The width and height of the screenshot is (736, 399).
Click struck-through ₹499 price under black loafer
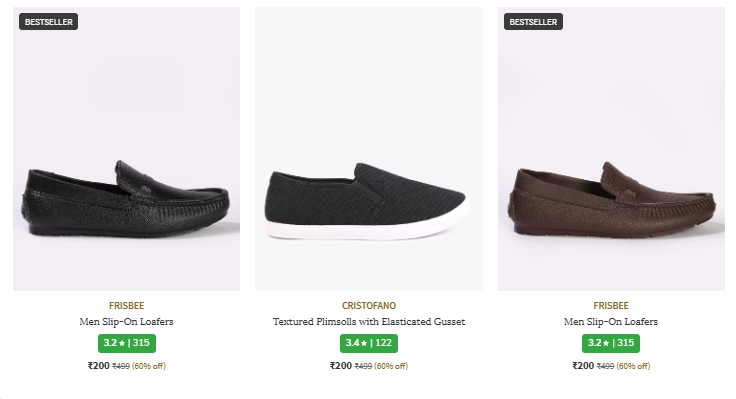[x=121, y=366]
